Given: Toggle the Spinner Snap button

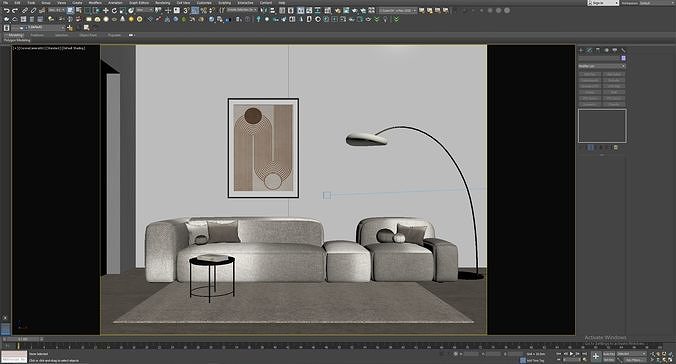Looking at the screenshot, I should point(212,10).
